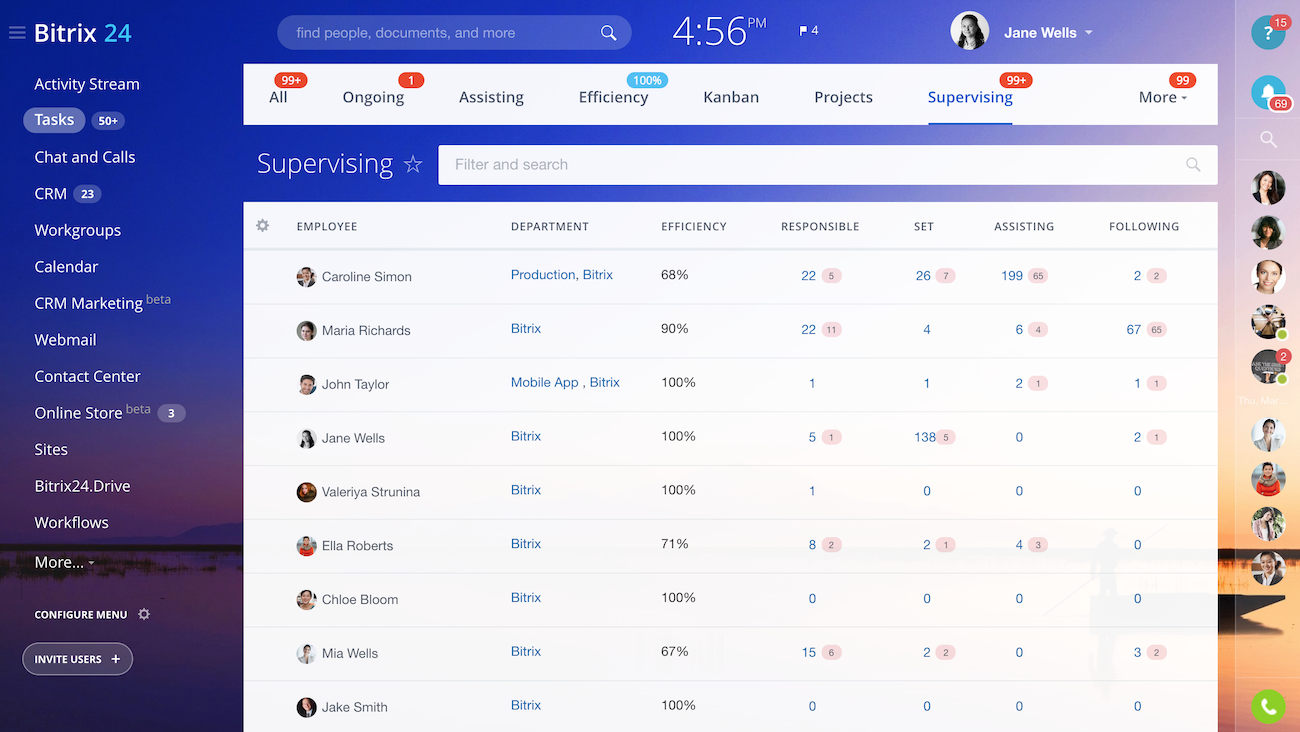The image size is (1300, 732).
Task: Open the Mobile App department link
Action: click(x=544, y=382)
